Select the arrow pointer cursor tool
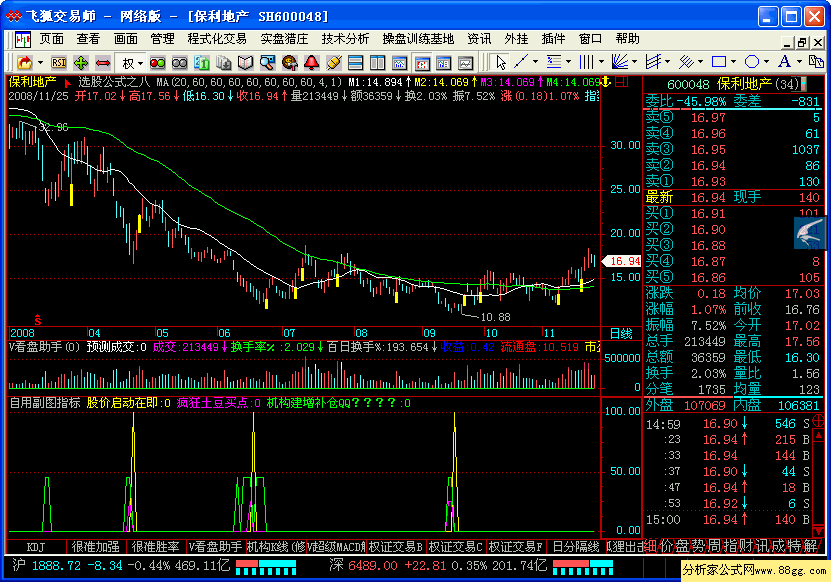The image size is (831, 582). (500, 63)
